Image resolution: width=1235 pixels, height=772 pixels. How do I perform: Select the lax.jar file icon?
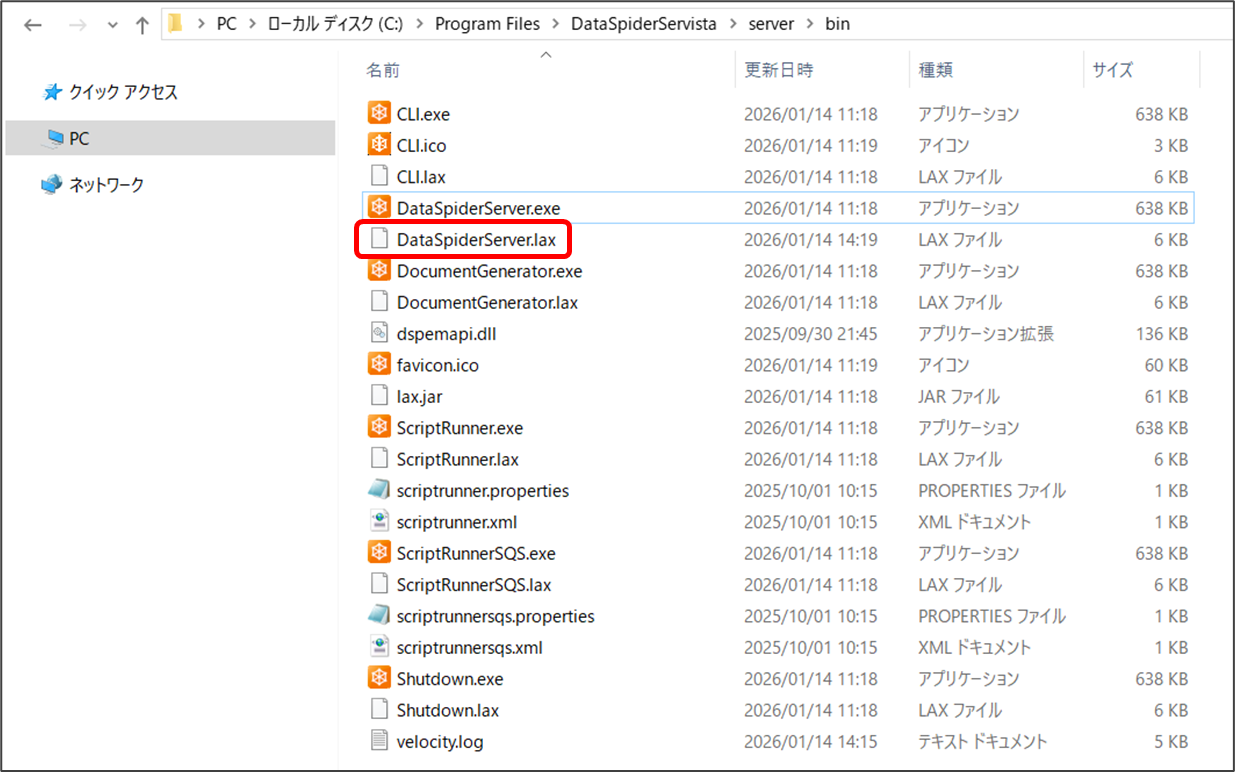[x=379, y=396]
